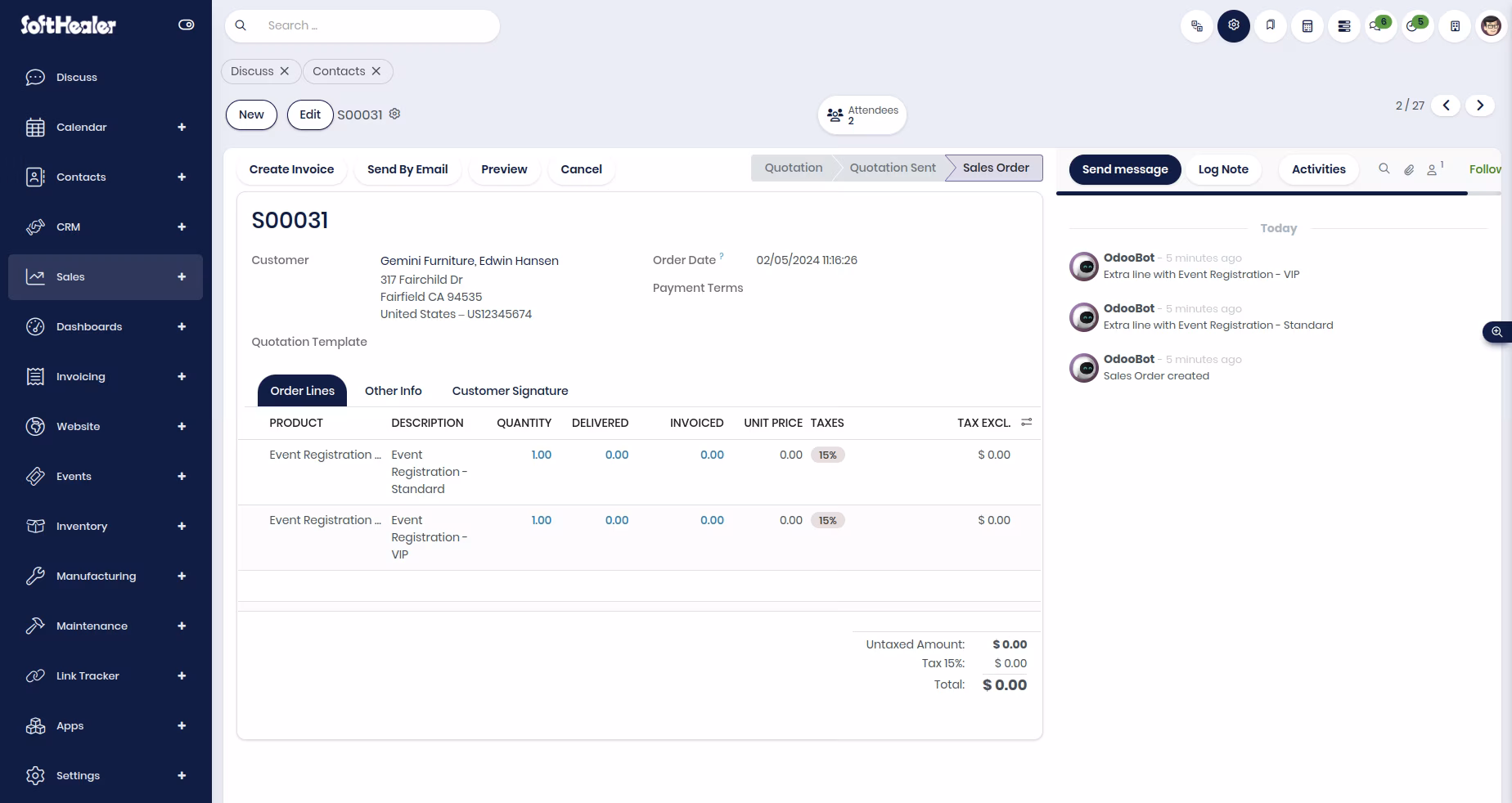Screen dimensions: 1512x803
Task: Click the zoom toggle on right edge
Action: click(1496, 332)
